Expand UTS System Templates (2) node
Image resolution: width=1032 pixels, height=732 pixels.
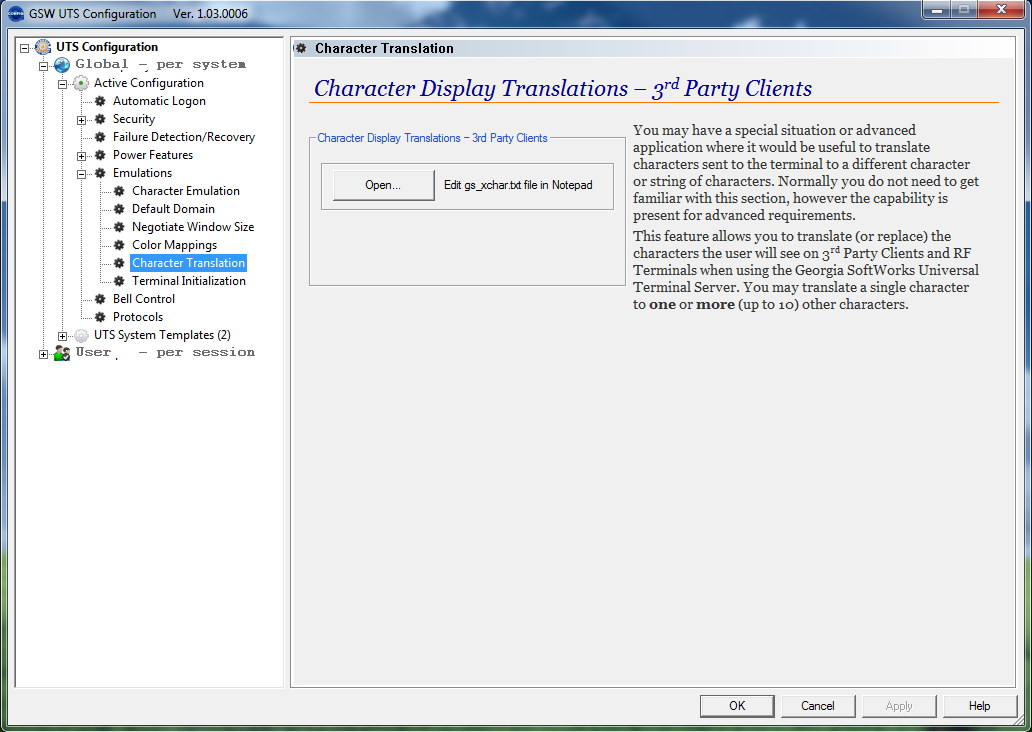[63, 336]
